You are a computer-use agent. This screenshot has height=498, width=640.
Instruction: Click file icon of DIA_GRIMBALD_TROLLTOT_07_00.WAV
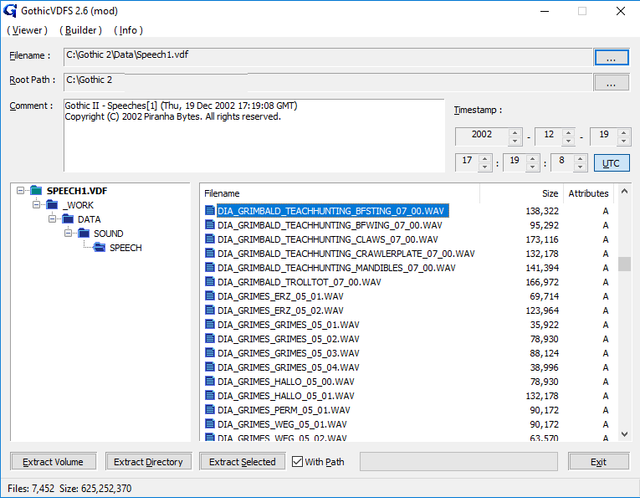click(210, 282)
